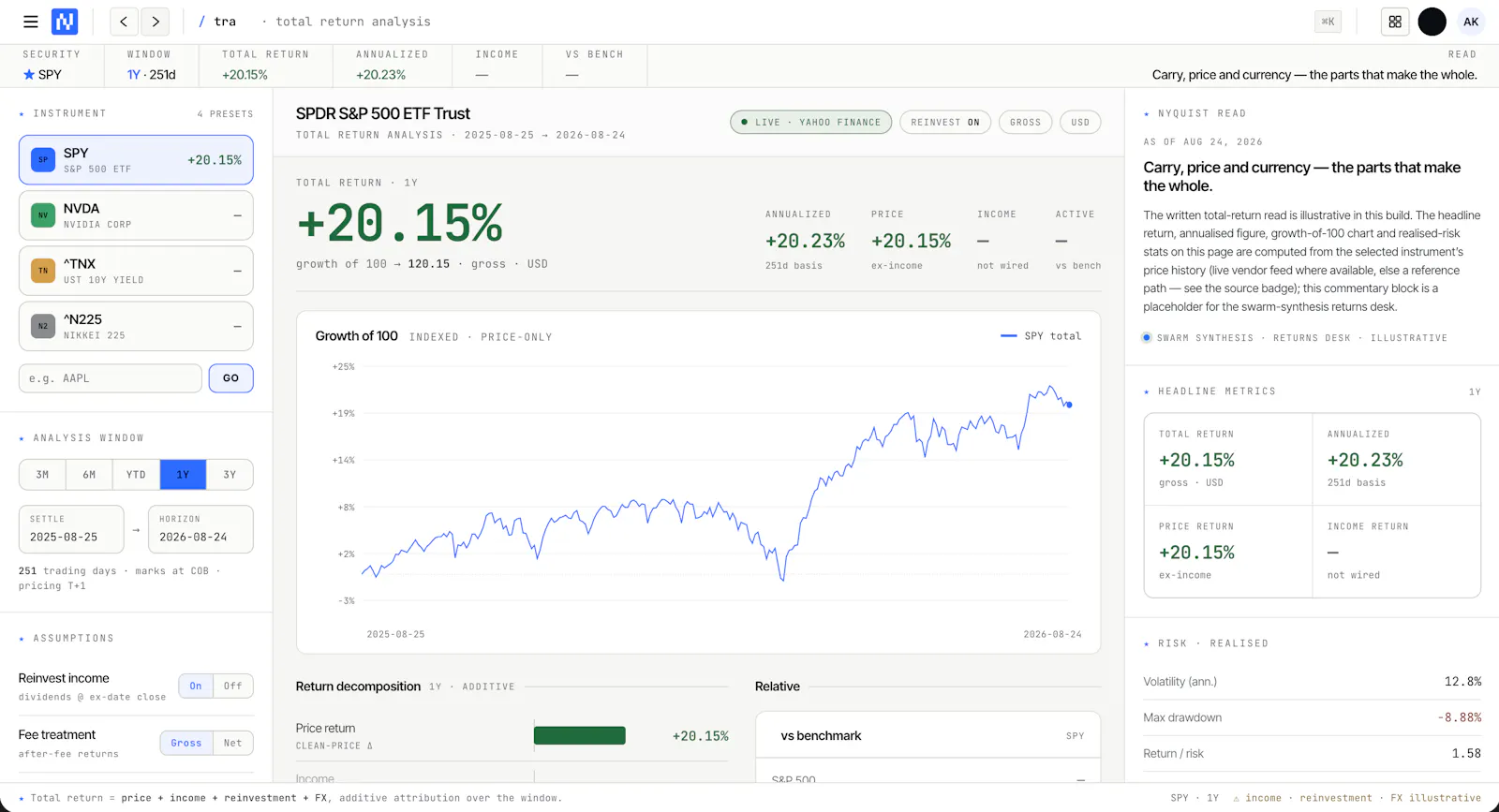Click the Swarm Synthesis indicator dot
The width and height of the screenshot is (1499, 812).
click(x=1147, y=338)
